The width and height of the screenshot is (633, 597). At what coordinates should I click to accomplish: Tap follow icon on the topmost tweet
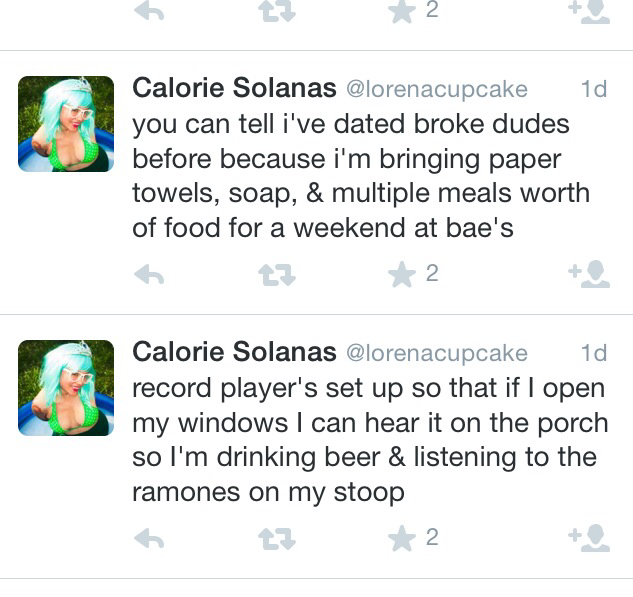pos(589,11)
